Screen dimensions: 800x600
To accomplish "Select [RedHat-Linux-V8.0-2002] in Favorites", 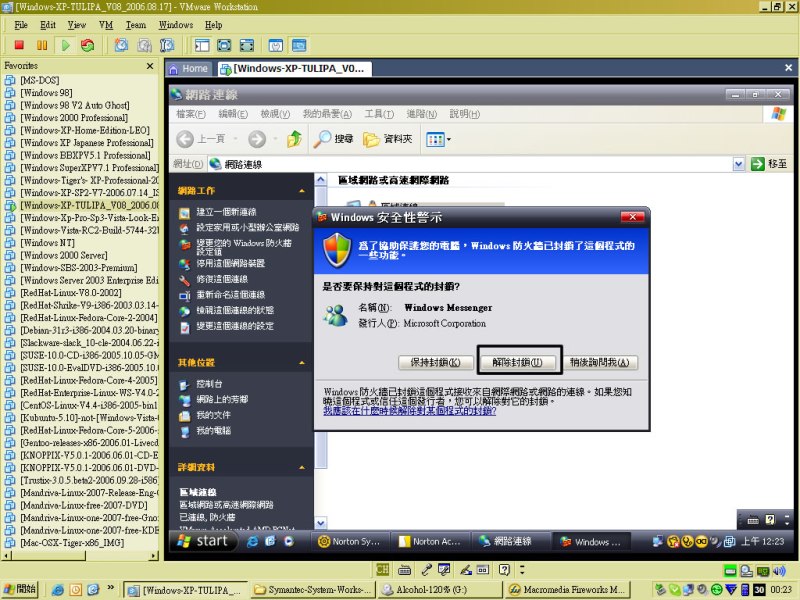I will point(71,293).
